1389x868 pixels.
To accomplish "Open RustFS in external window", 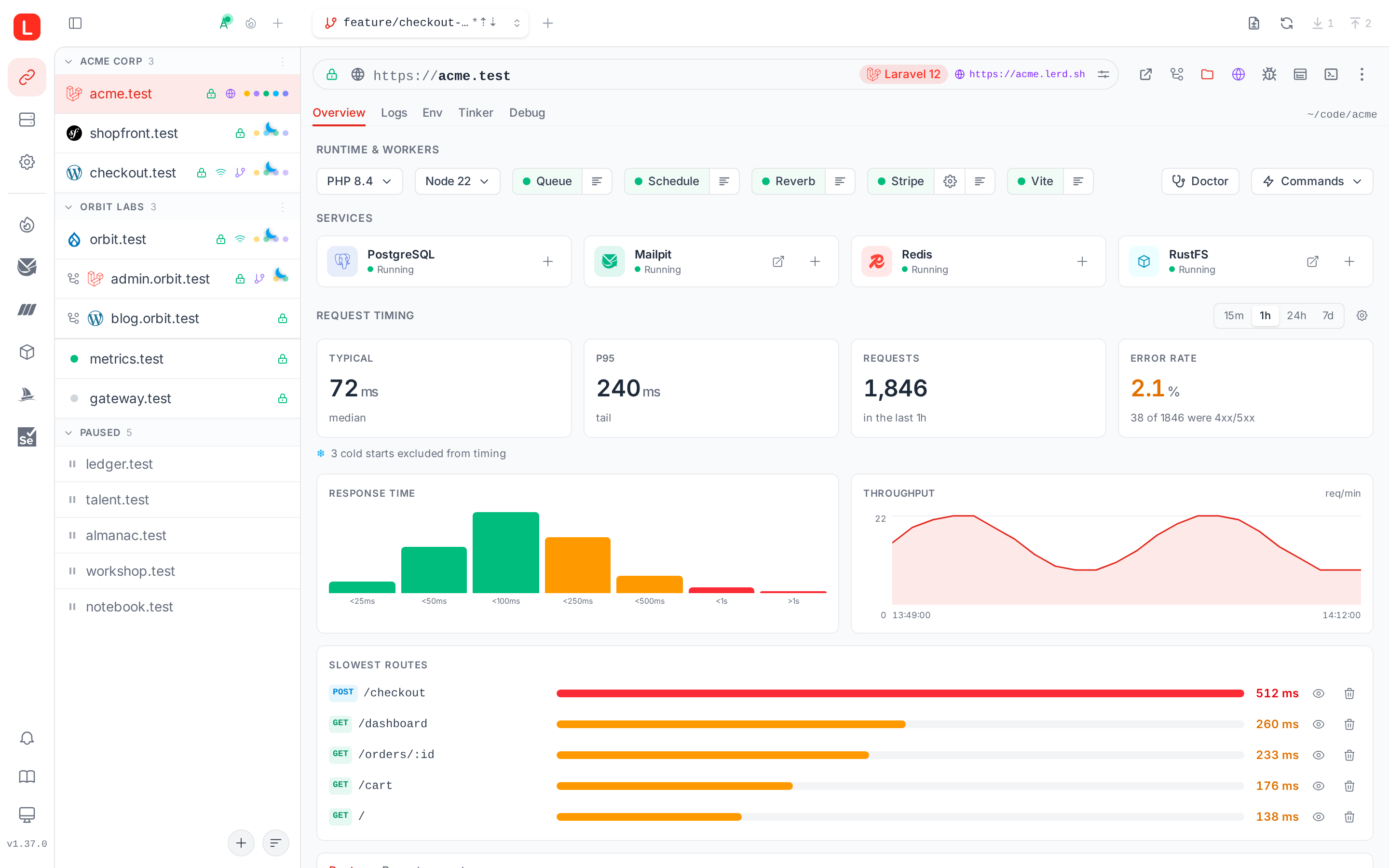I will click(x=1313, y=262).
